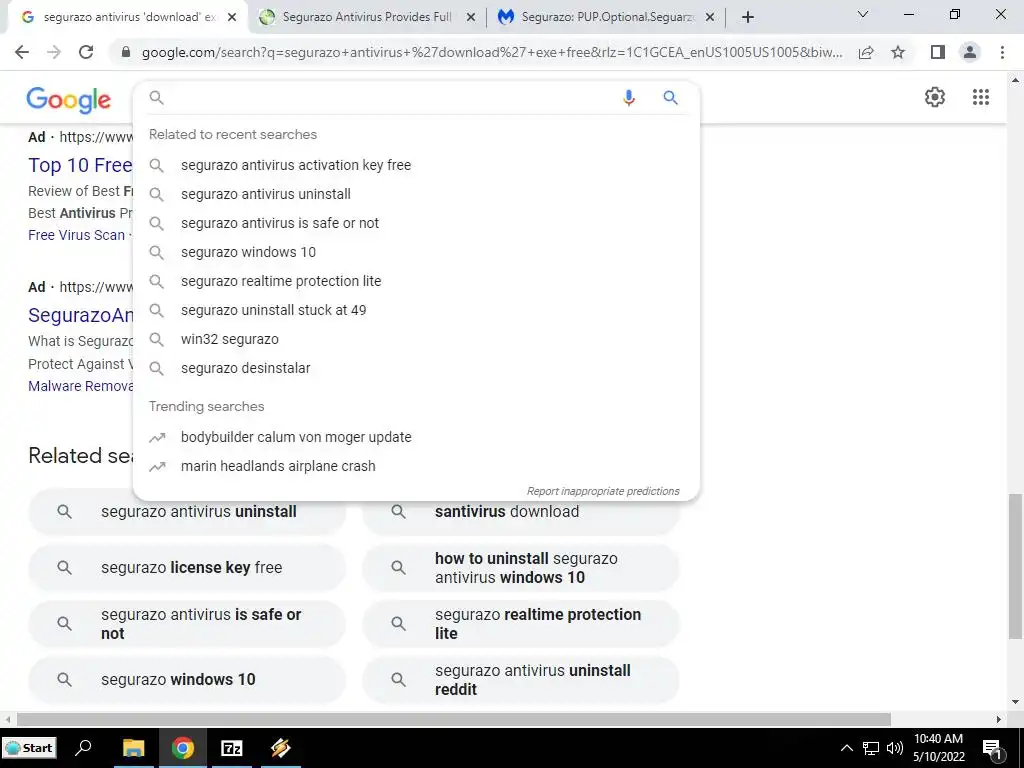Open the 'Top 10 Free' ad link
The height and width of the screenshot is (768, 1024).
(80, 166)
